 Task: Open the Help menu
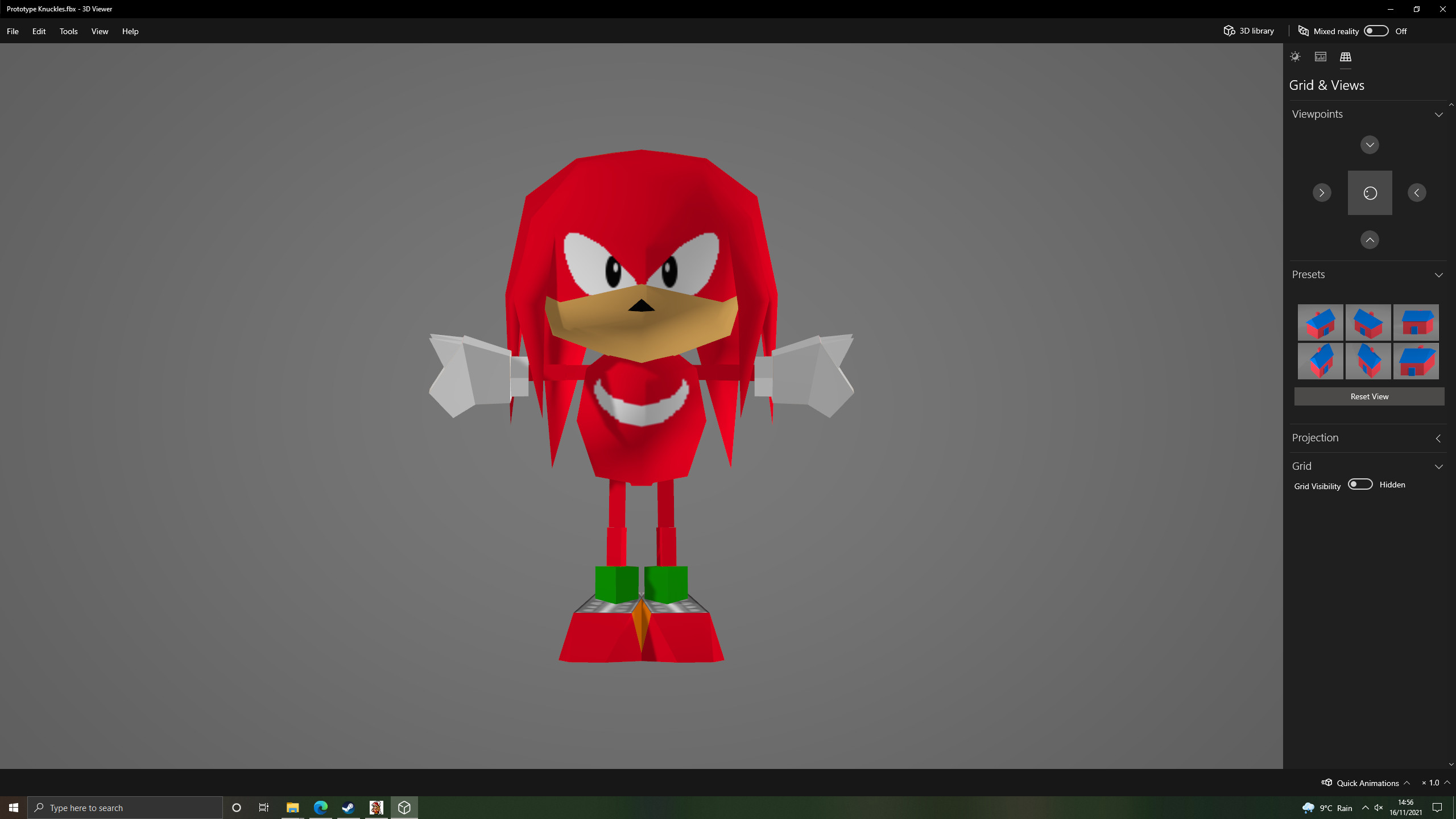[130, 31]
